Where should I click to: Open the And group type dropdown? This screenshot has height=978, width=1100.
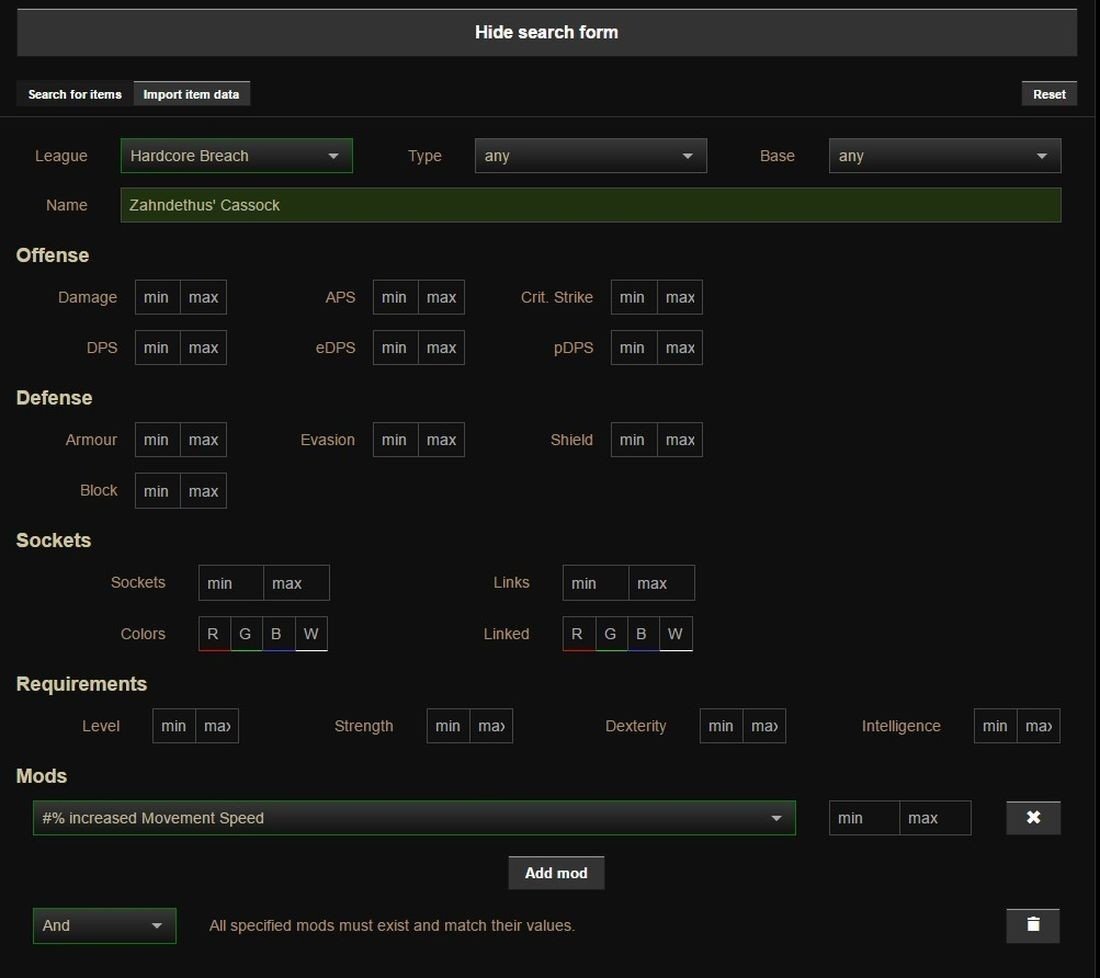(x=105, y=925)
